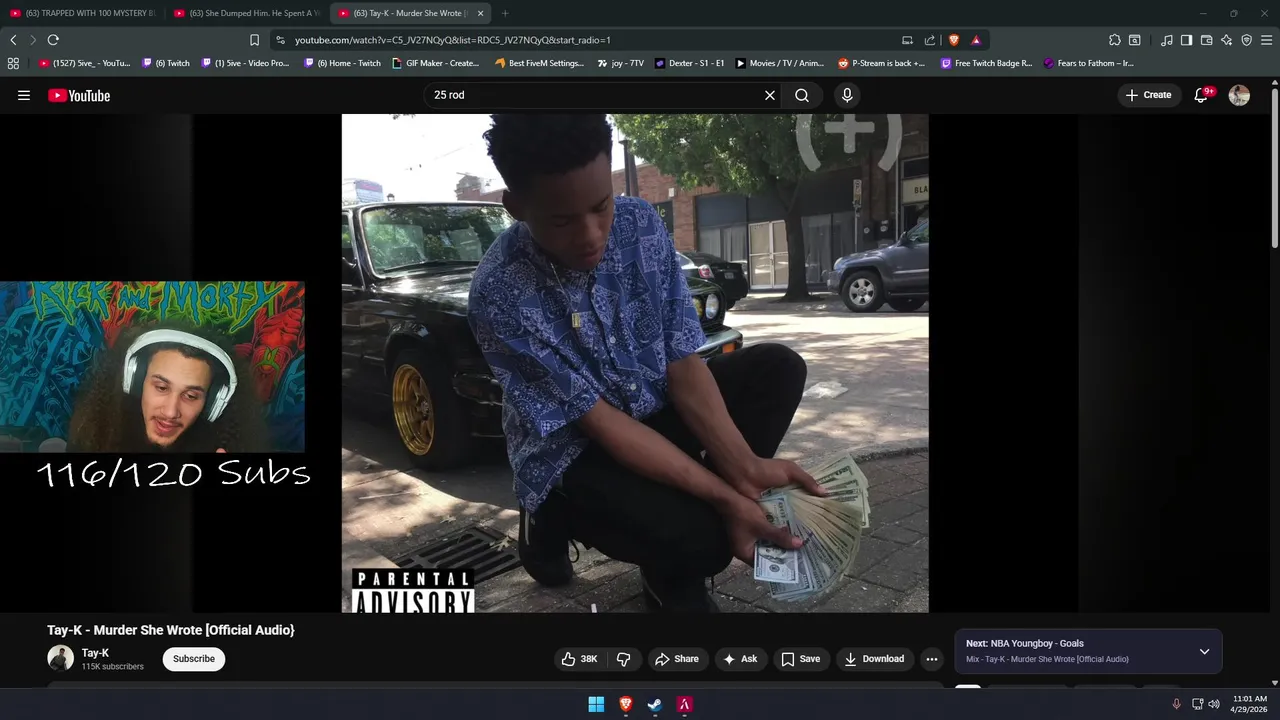This screenshot has height=720, width=1280.
Task: Open the joy - 7TV bookmark
Action: point(621,63)
